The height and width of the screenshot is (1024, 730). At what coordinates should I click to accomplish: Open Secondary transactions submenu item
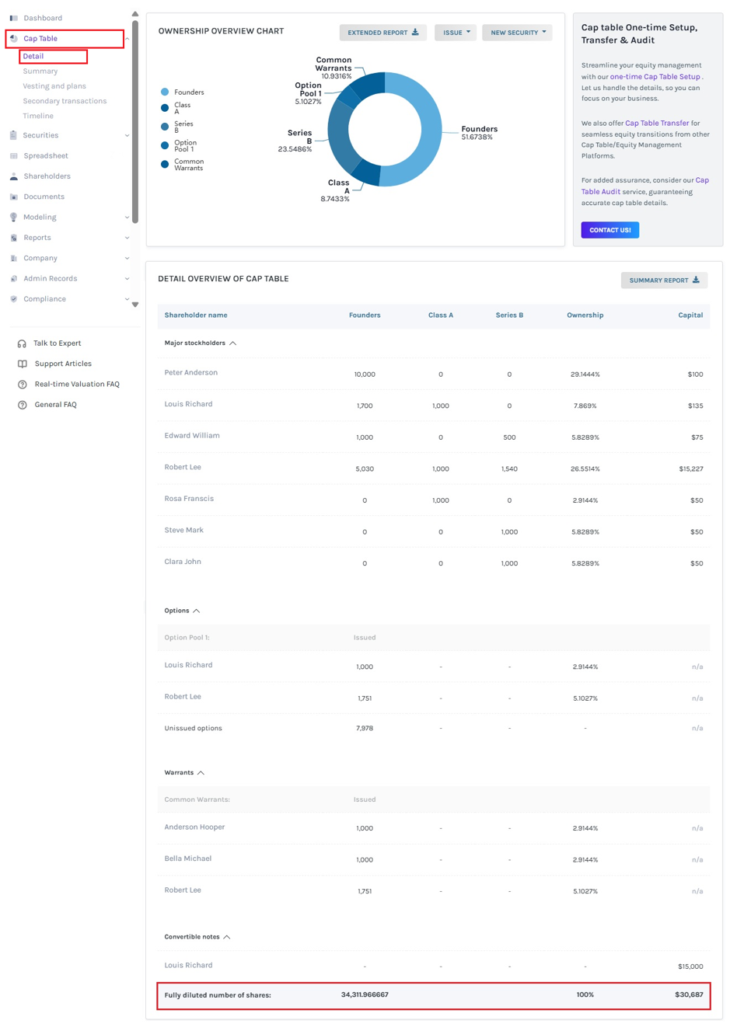point(65,101)
